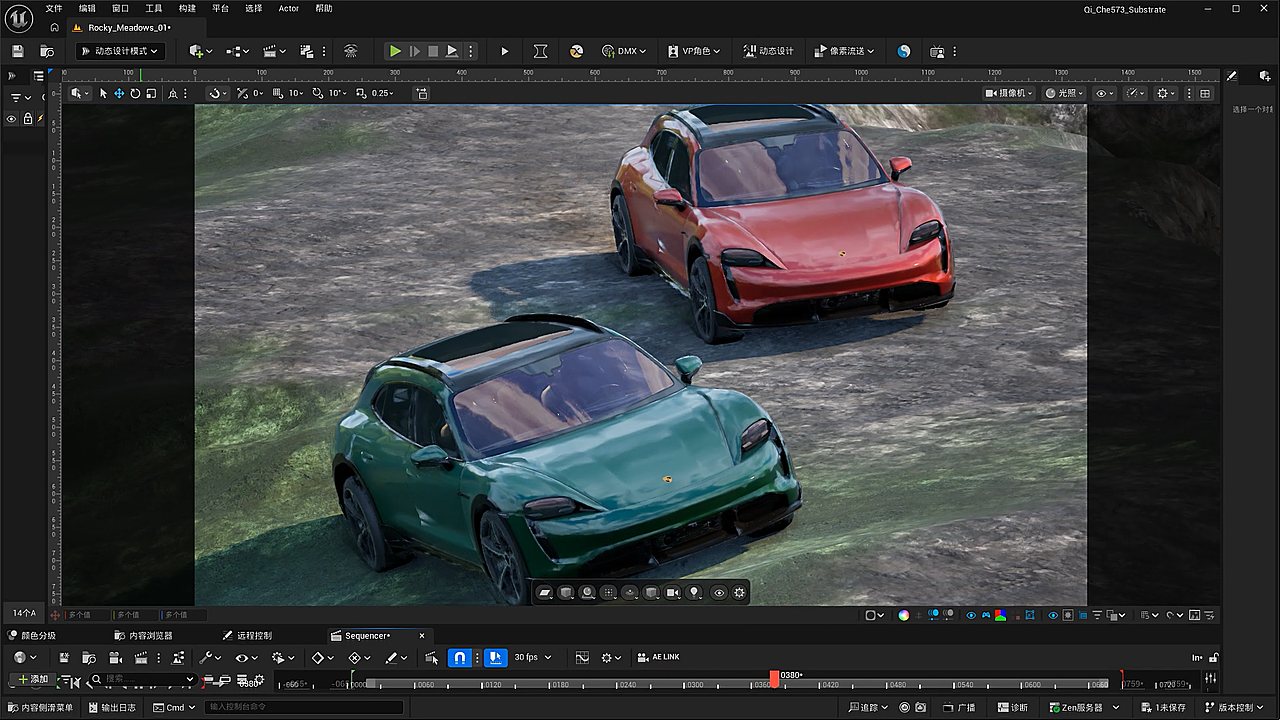Save the current level with the floppy icon
This screenshot has width=1280, height=720.
click(18, 51)
